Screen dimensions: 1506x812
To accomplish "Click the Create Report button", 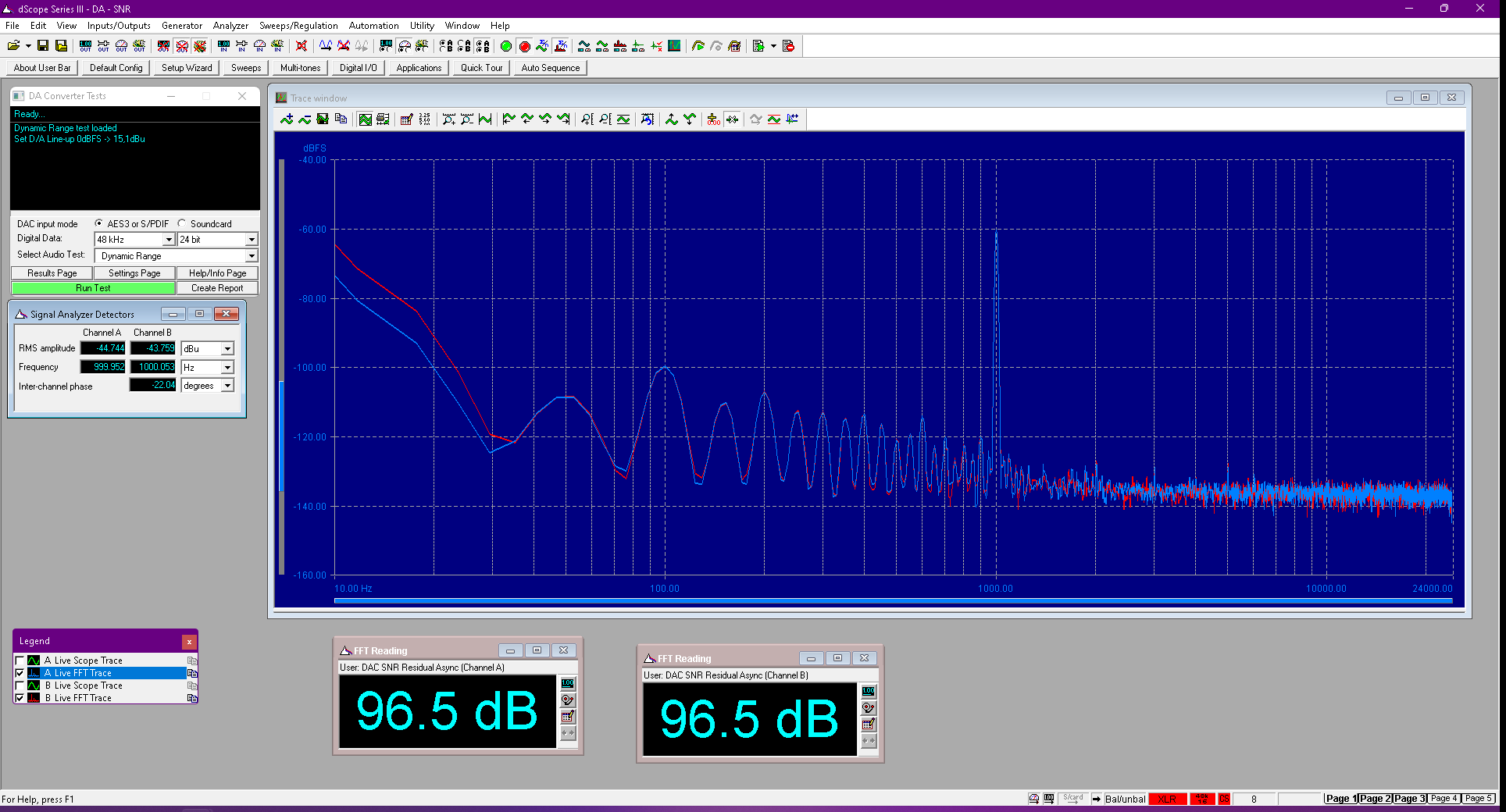I will click(x=217, y=288).
